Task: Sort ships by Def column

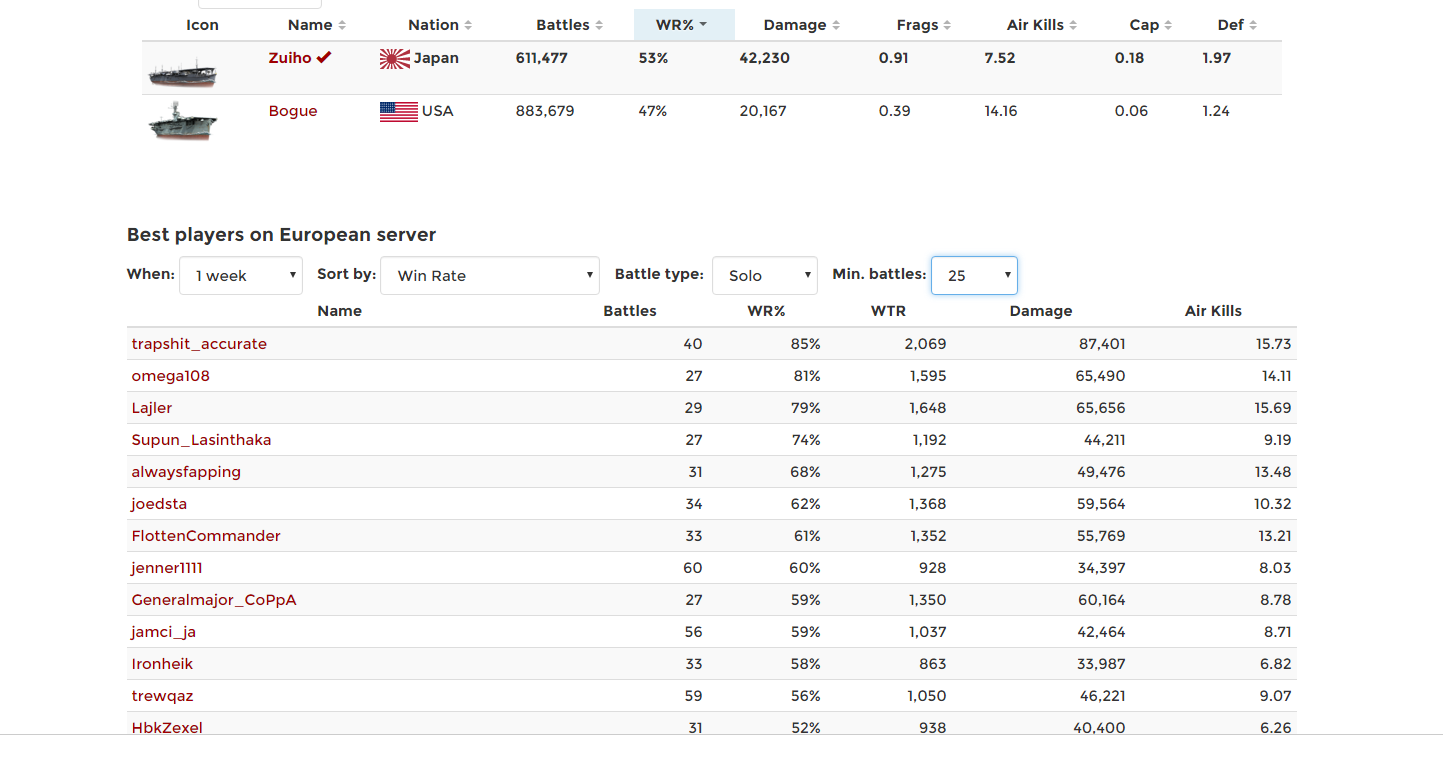Action: coord(1238,25)
